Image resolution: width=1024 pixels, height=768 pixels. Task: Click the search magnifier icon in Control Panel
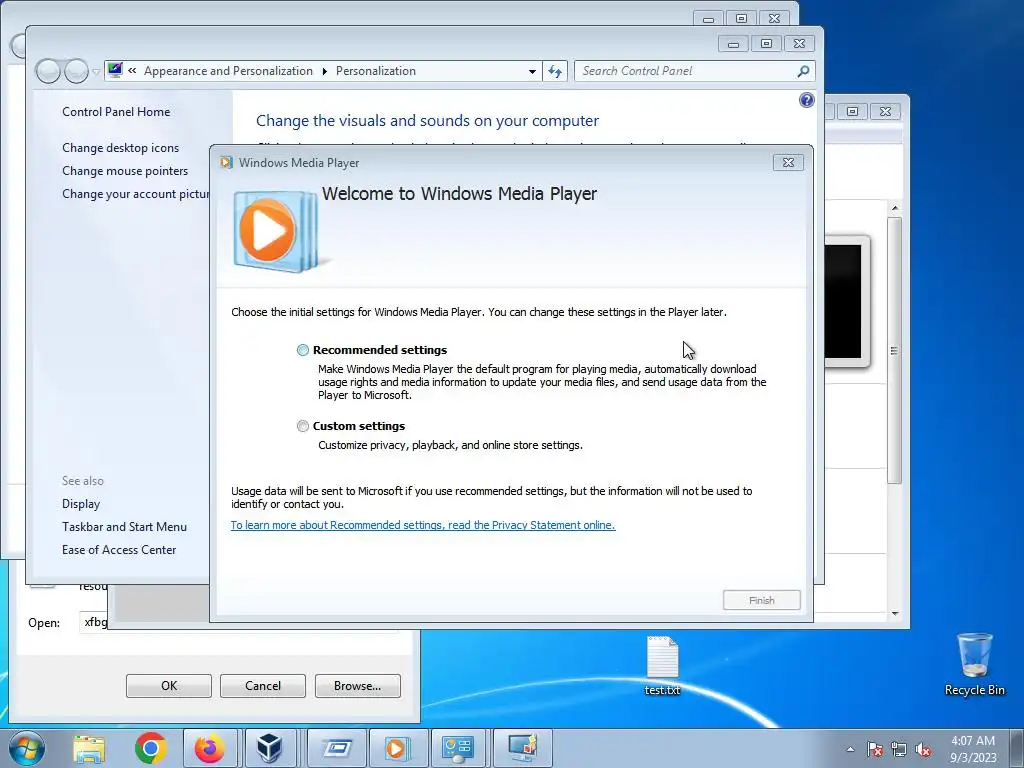[x=803, y=71]
